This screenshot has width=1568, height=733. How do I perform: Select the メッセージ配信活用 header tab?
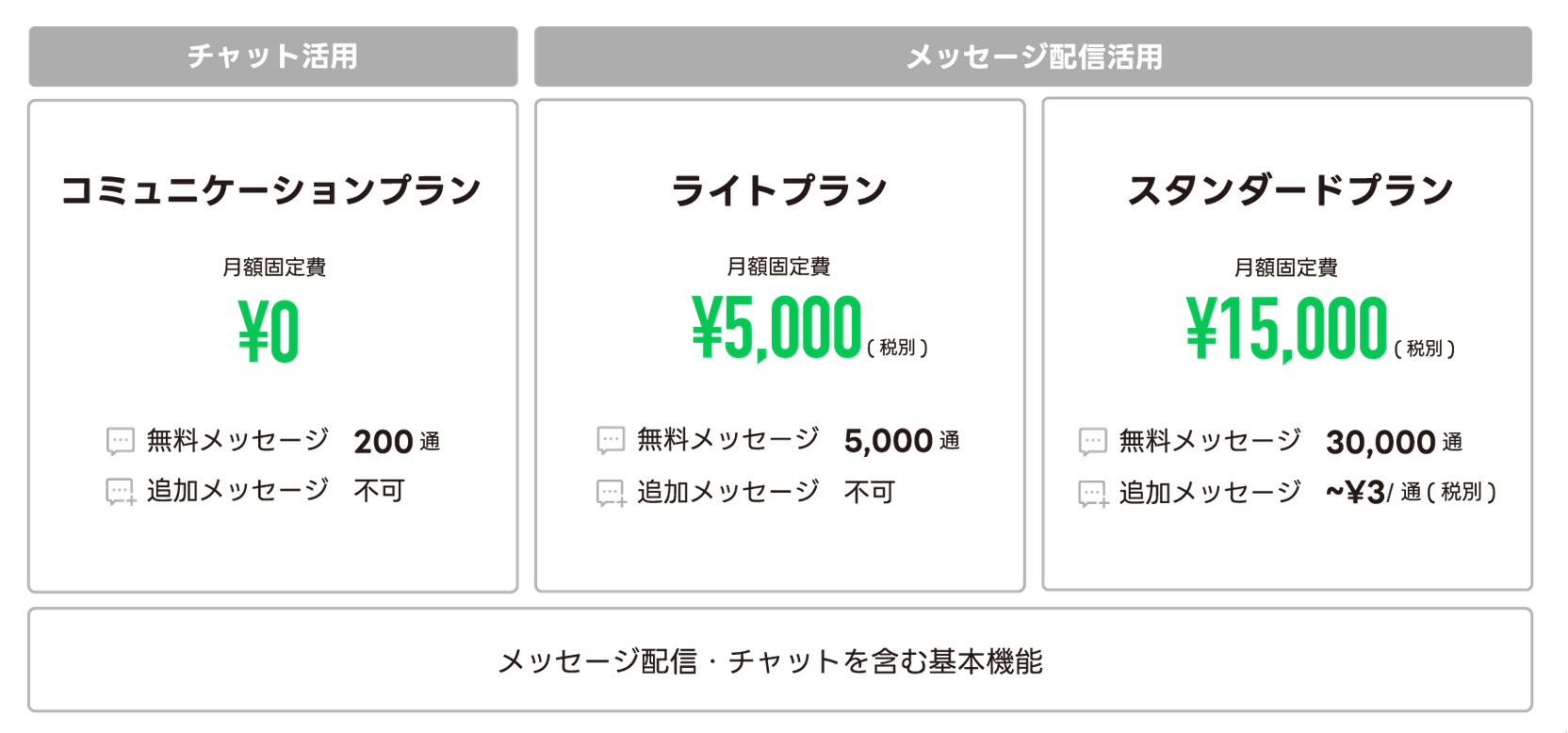click(x=1033, y=57)
